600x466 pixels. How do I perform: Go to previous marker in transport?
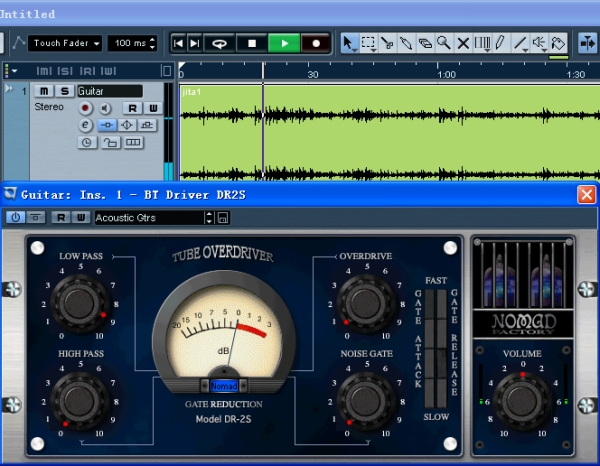click(x=178, y=43)
